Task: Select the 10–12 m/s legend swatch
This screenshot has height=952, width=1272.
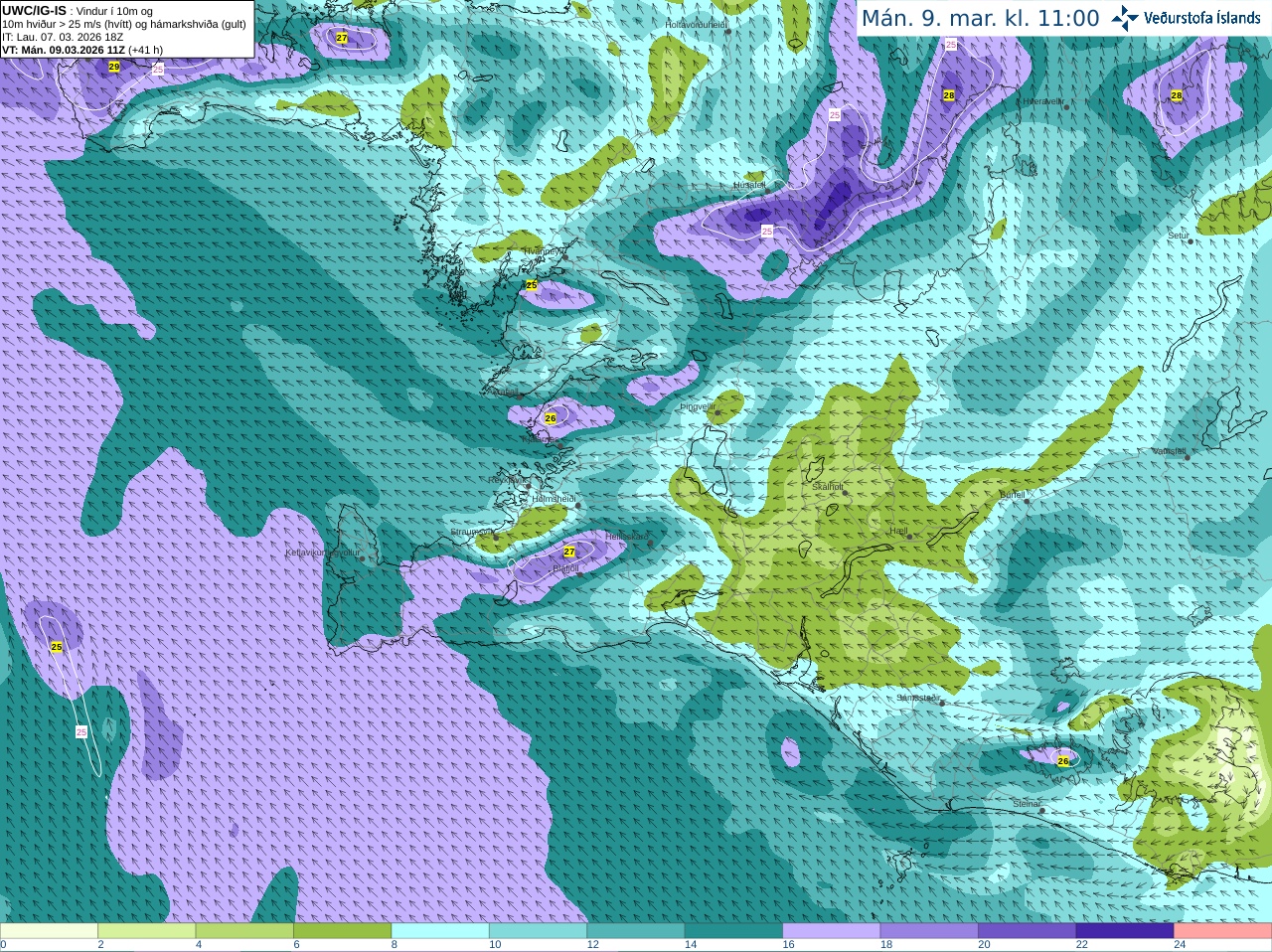Action: point(538,931)
